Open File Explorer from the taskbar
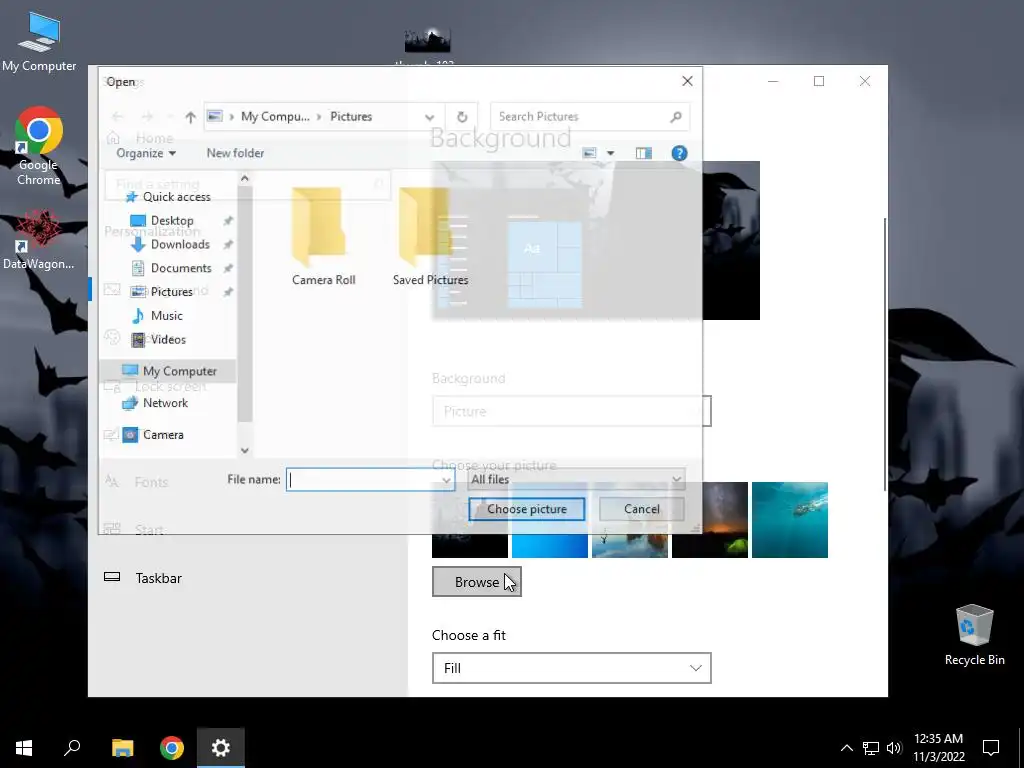The width and height of the screenshot is (1024, 768). [122, 748]
